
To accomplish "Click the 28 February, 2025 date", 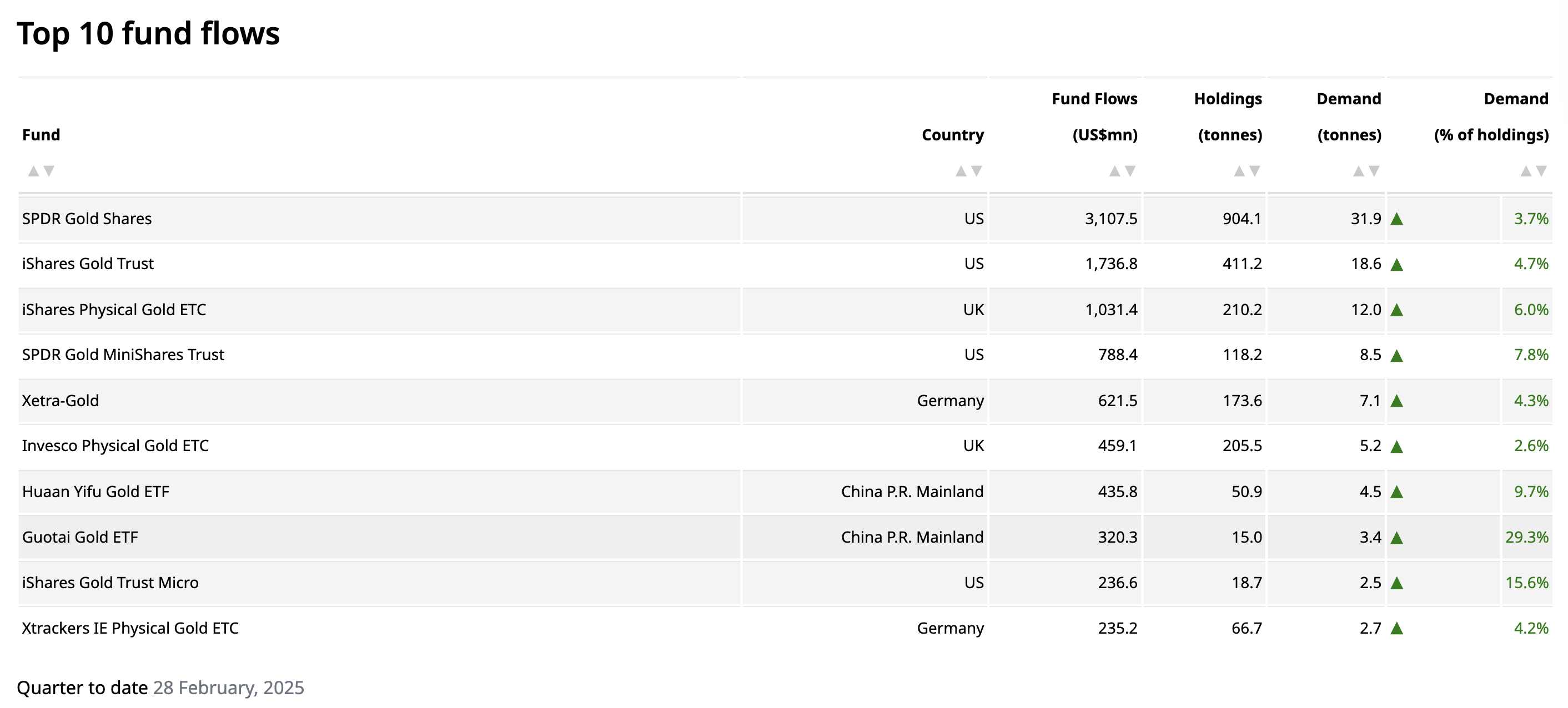I will [228, 688].
